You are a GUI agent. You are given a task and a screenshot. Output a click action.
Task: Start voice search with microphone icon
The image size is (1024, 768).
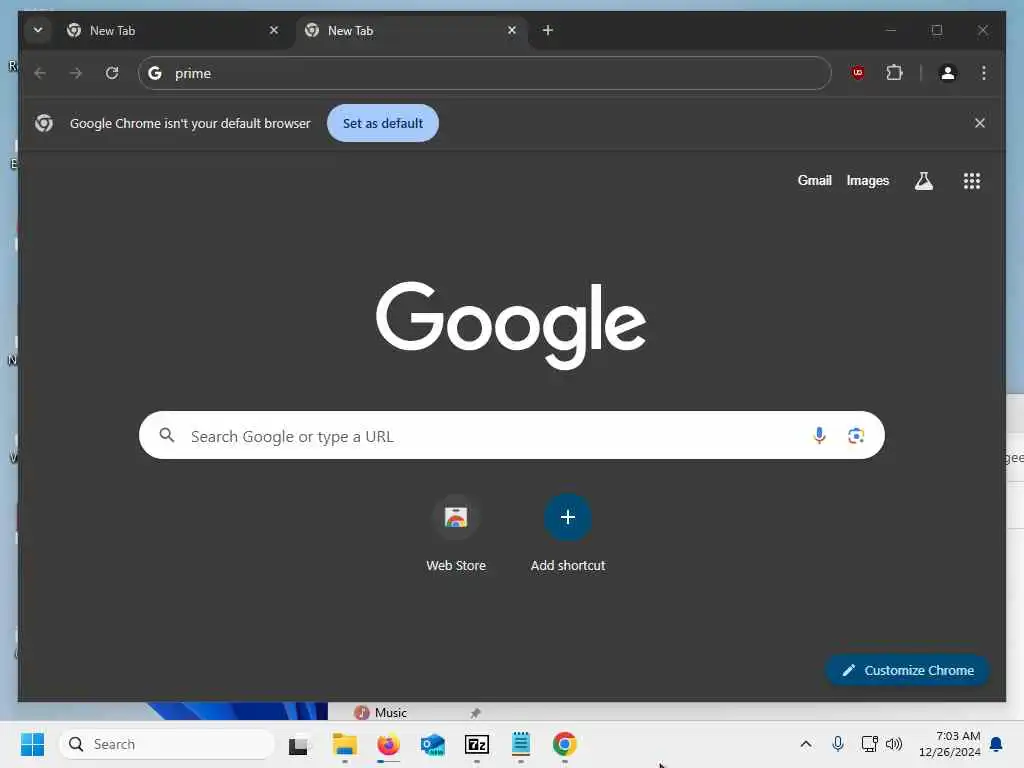[819, 435]
